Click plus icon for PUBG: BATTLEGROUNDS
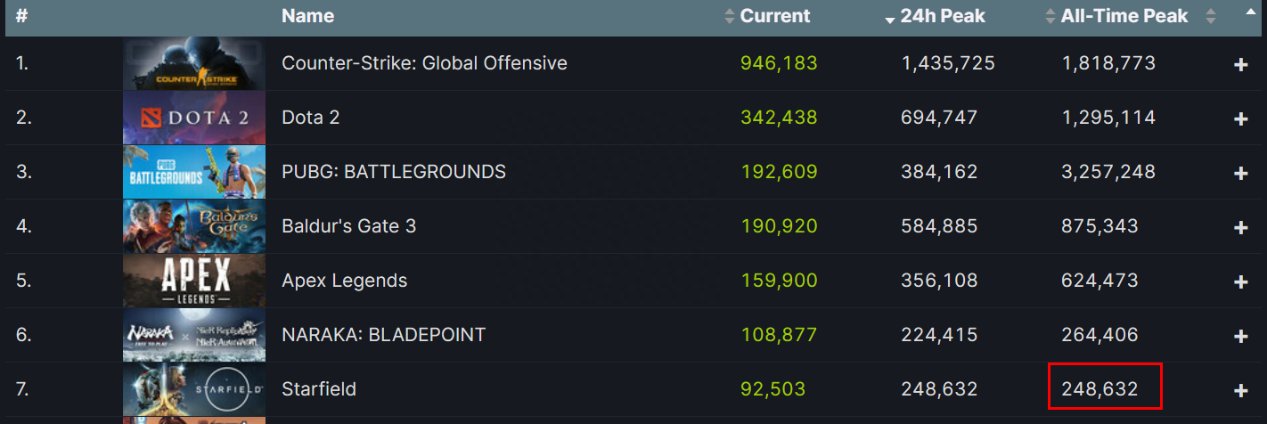Viewport: 1267px width, 424px height. 1241,173
